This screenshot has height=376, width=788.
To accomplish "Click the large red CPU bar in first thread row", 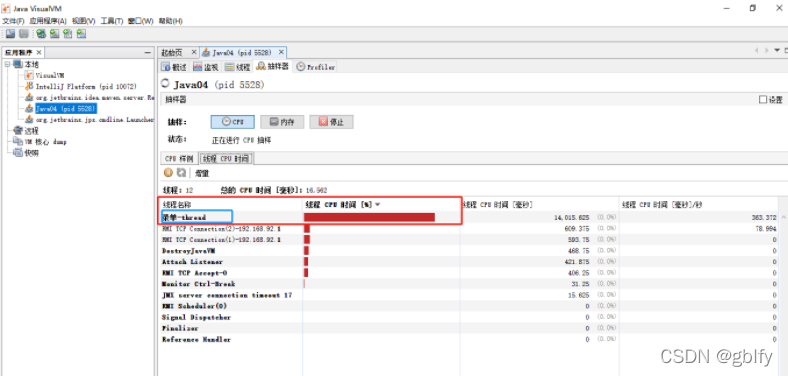I will coord(369,217).
